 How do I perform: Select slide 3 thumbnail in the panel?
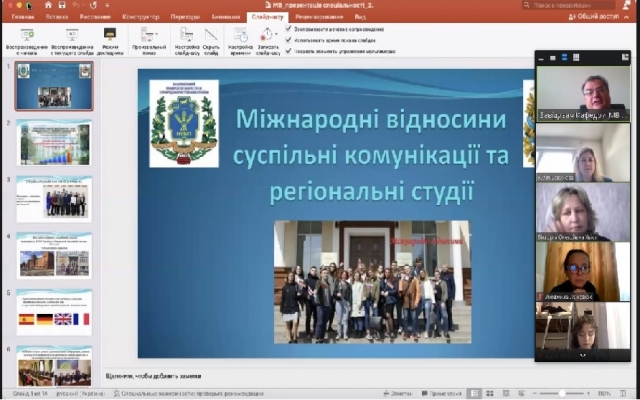(54, 199)
